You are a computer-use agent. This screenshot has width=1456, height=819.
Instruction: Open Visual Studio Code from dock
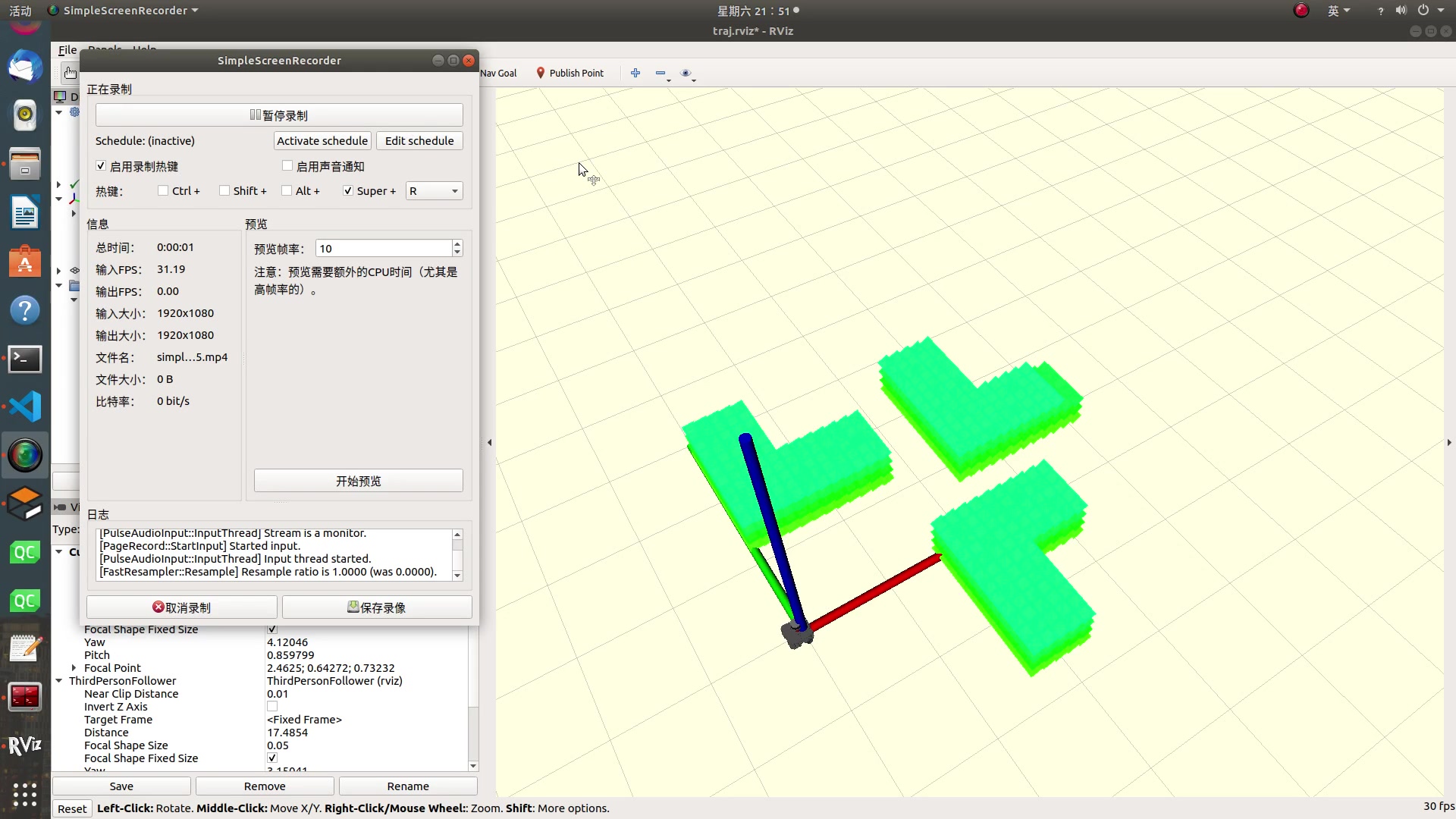[25, 407]
